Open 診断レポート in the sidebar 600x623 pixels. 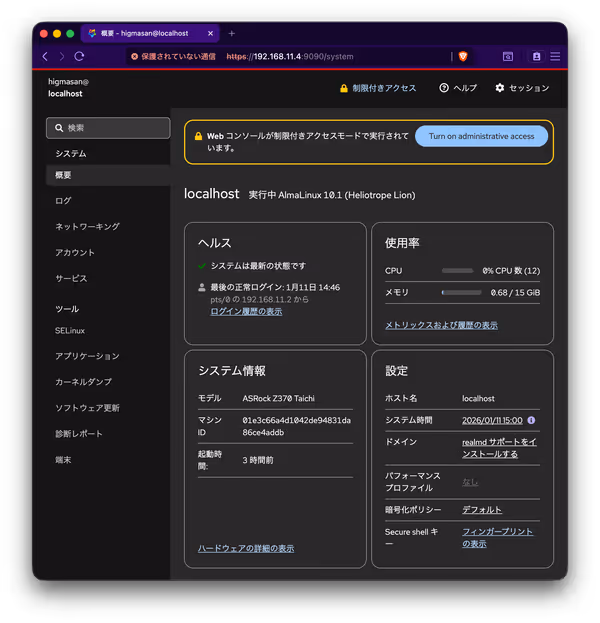coord(79,433)
